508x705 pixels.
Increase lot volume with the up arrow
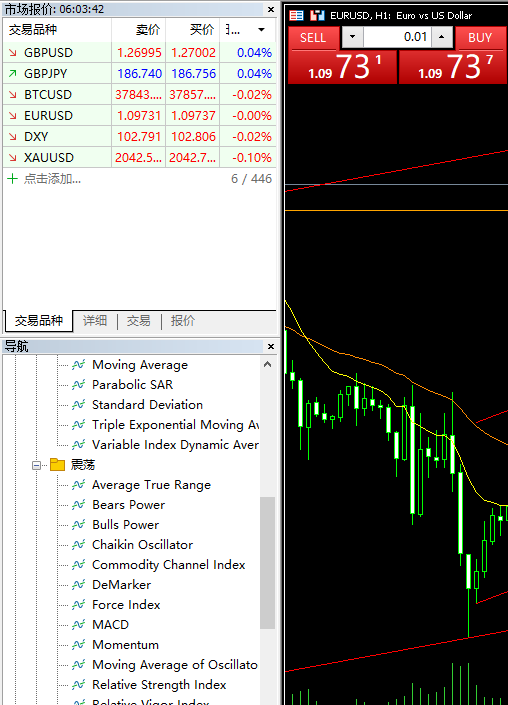[442, 37]
